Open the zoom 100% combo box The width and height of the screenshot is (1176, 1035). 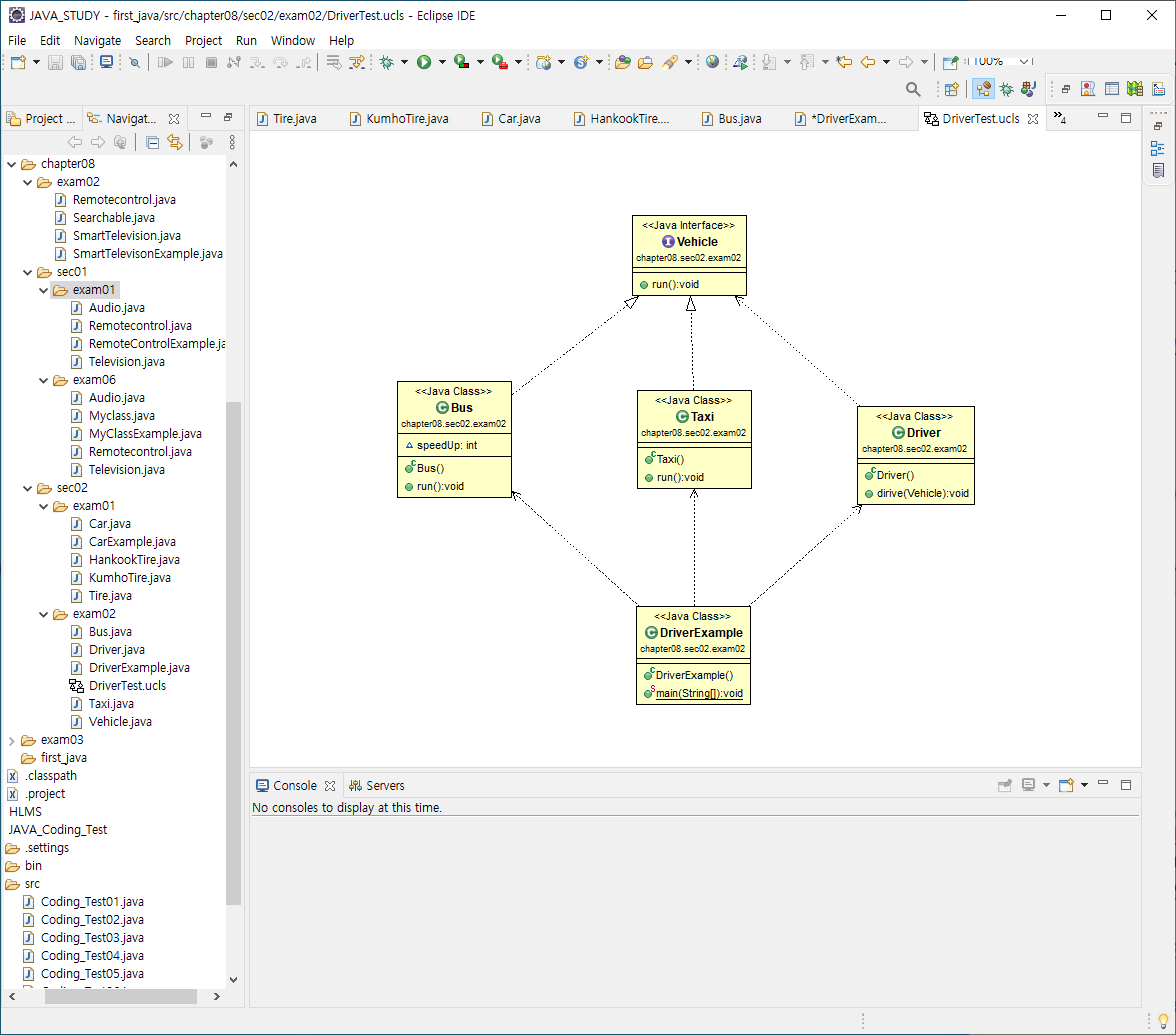998,62
